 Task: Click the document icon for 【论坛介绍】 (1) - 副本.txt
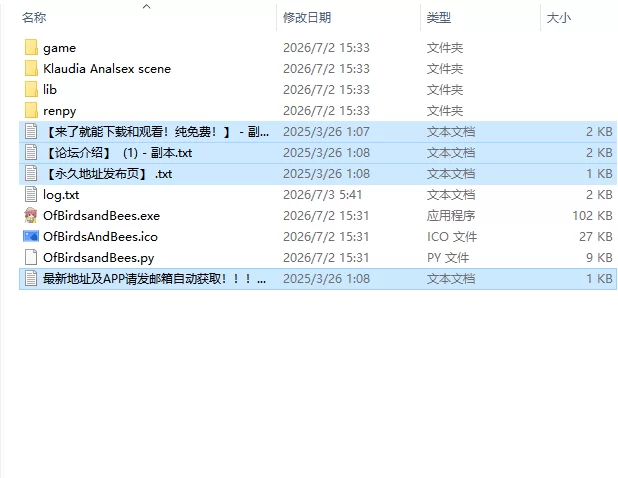point(31,153)
